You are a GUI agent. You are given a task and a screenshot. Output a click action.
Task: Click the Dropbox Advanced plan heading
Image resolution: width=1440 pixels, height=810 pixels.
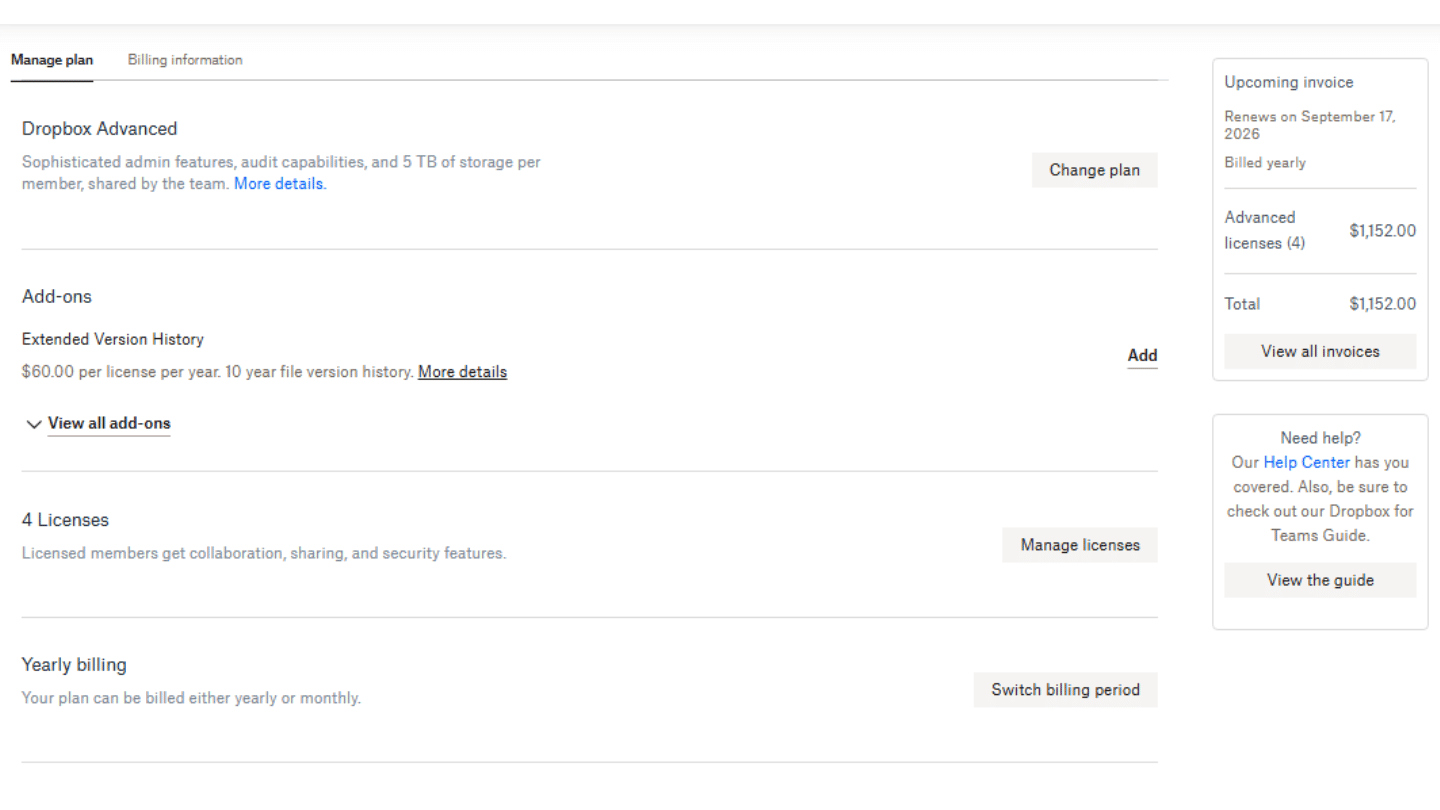[100, 129]
